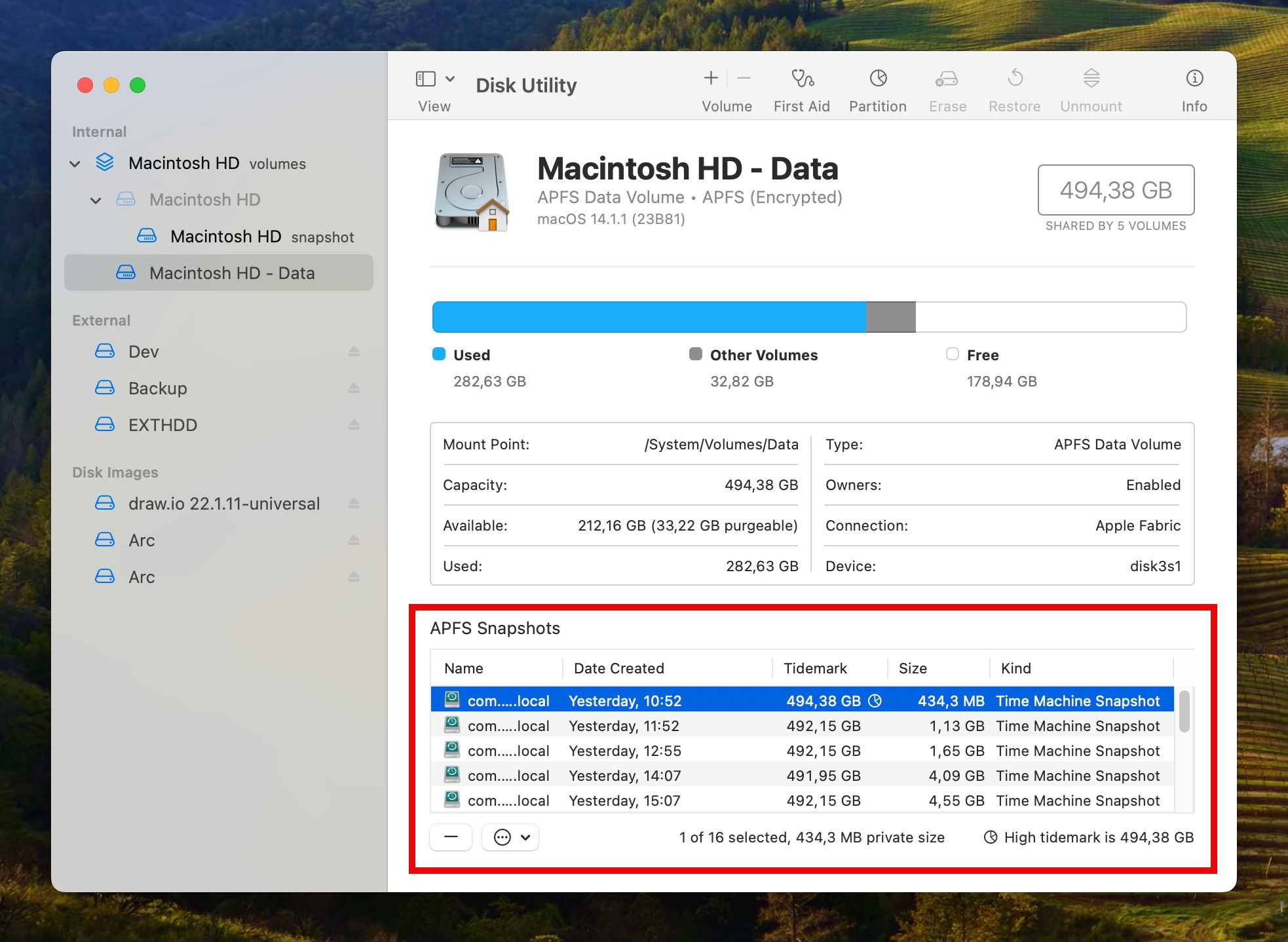This screenshot has width=1288, height=942.
Task: Select Macintosh HD - Data volume
Action: 219,273
